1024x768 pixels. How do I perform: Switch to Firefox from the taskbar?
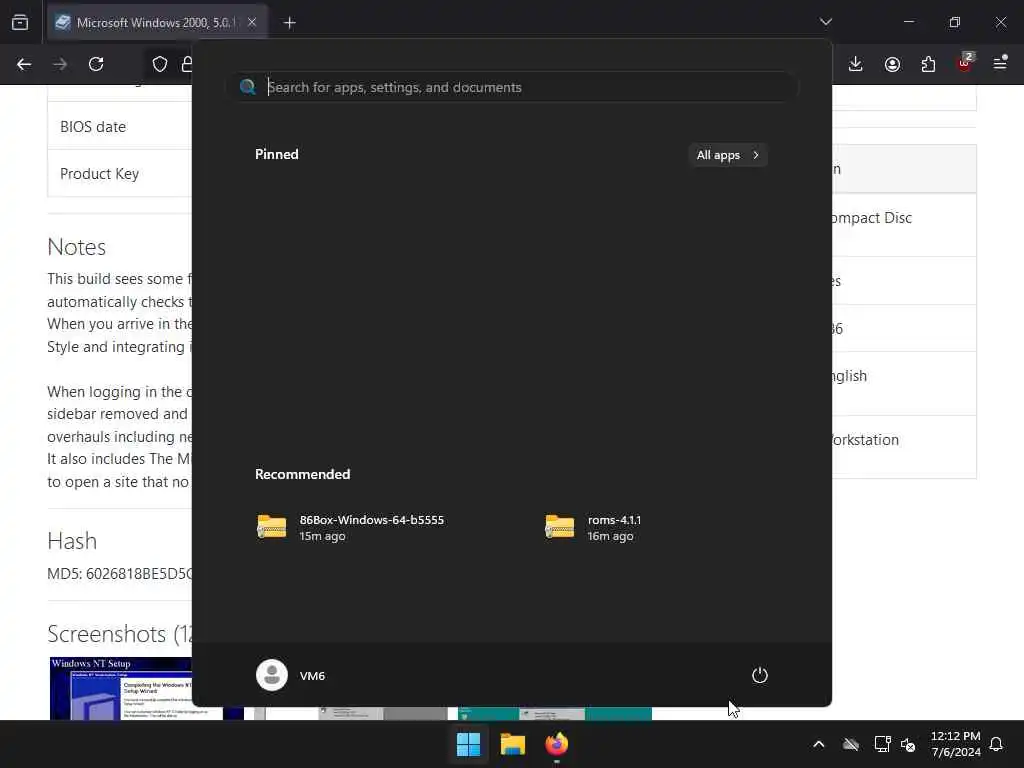(556, 744)
